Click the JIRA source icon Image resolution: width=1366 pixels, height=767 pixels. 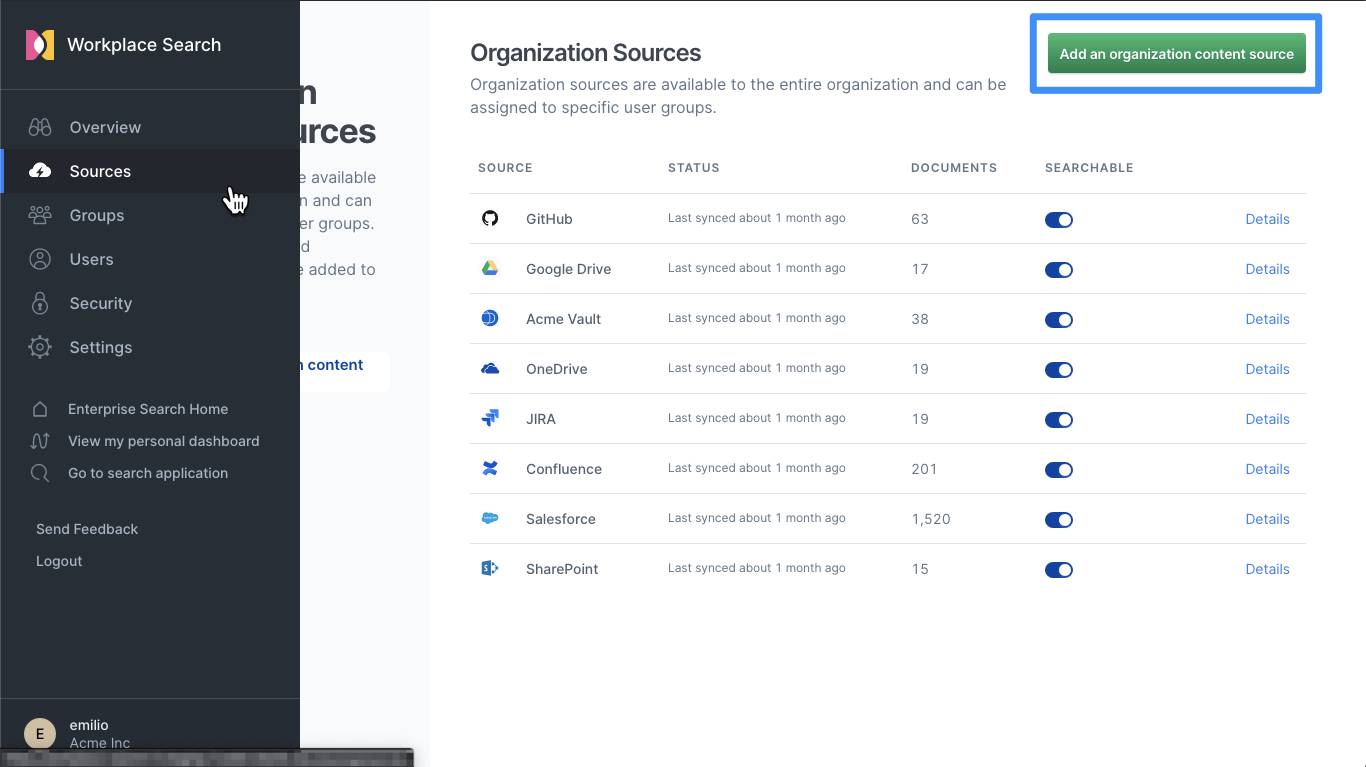tap(490, 418)
